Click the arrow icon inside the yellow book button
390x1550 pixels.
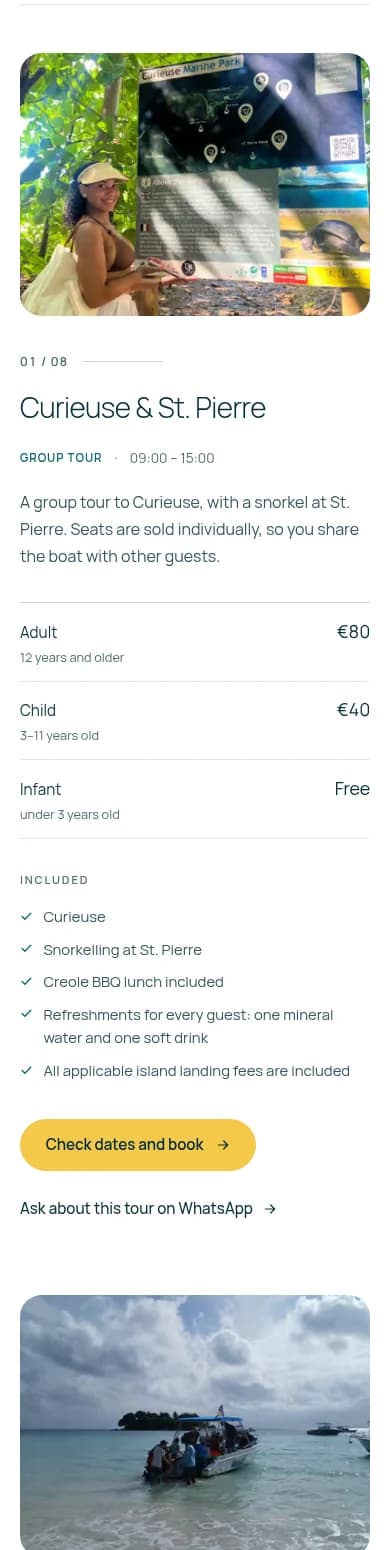coord(223,1145)
